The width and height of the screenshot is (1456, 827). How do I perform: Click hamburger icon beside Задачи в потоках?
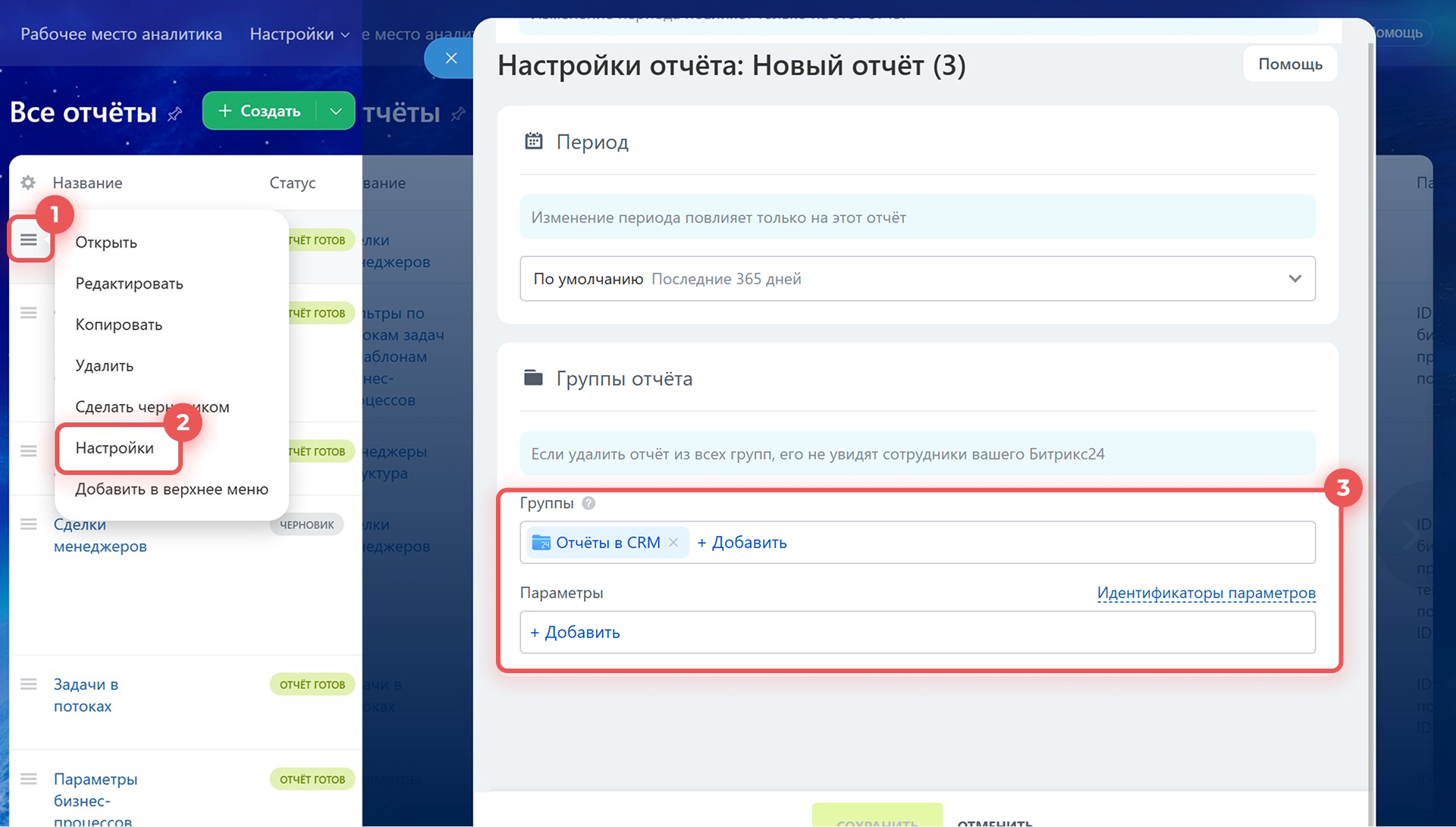(x=29, y=684)
